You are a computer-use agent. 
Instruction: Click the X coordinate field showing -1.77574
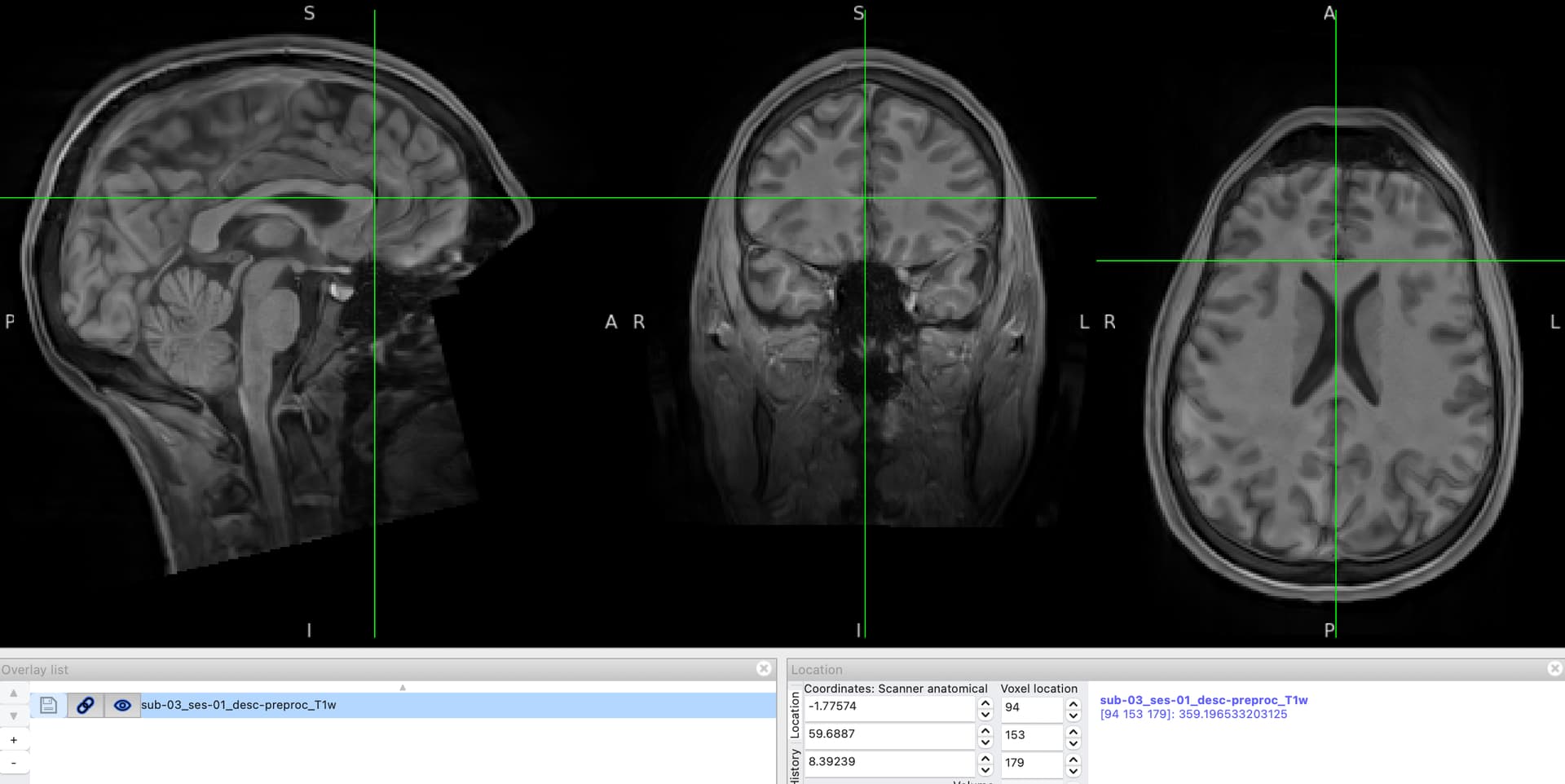click(888, 707)
